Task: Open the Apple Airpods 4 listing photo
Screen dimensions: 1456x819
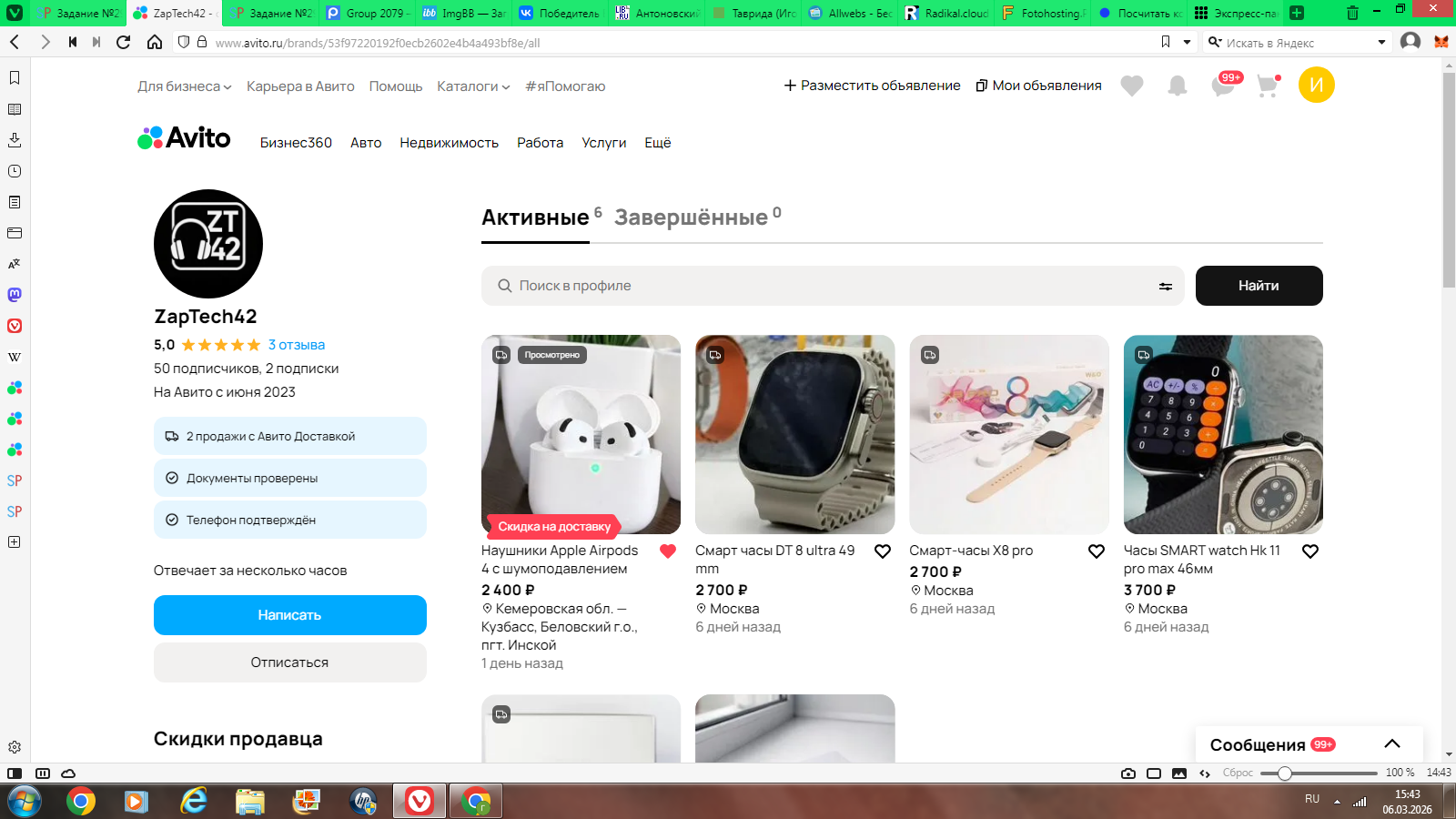Action: pos(581,434)
